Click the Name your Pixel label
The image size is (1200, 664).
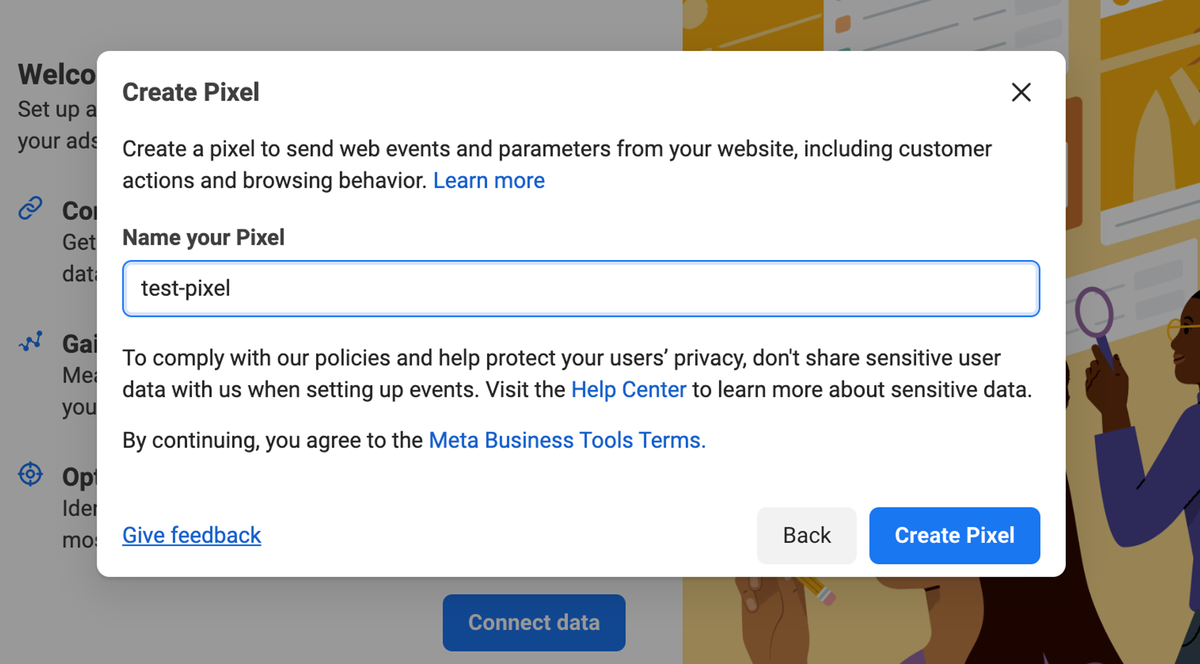point(203,238)
